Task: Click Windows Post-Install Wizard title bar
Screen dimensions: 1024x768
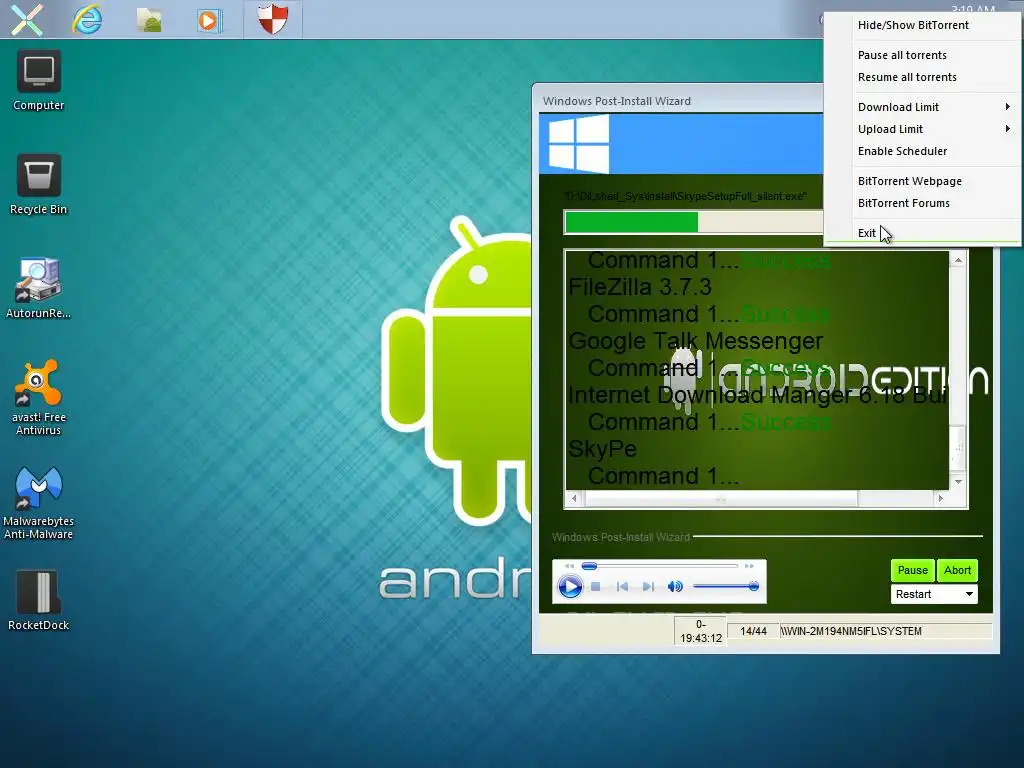Action: (x=677, y=101)
